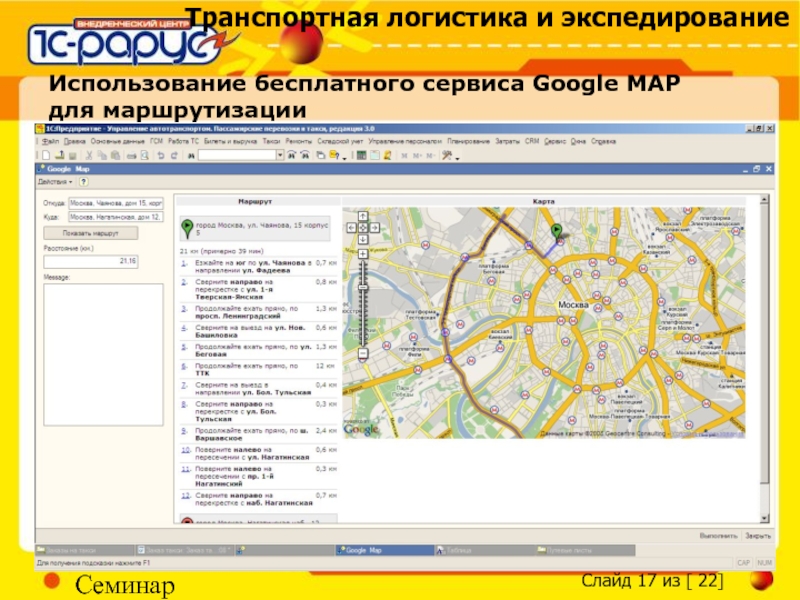Expand the tools icon dropdown arrow
Viewport: 800px width, 600px height.
point(457,157)
